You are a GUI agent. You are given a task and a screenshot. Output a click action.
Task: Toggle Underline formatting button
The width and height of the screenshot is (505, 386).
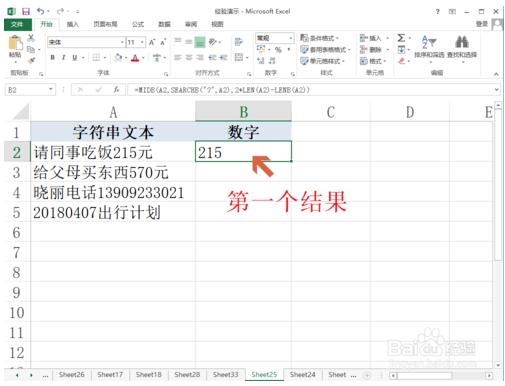click(x=75, y=58)
